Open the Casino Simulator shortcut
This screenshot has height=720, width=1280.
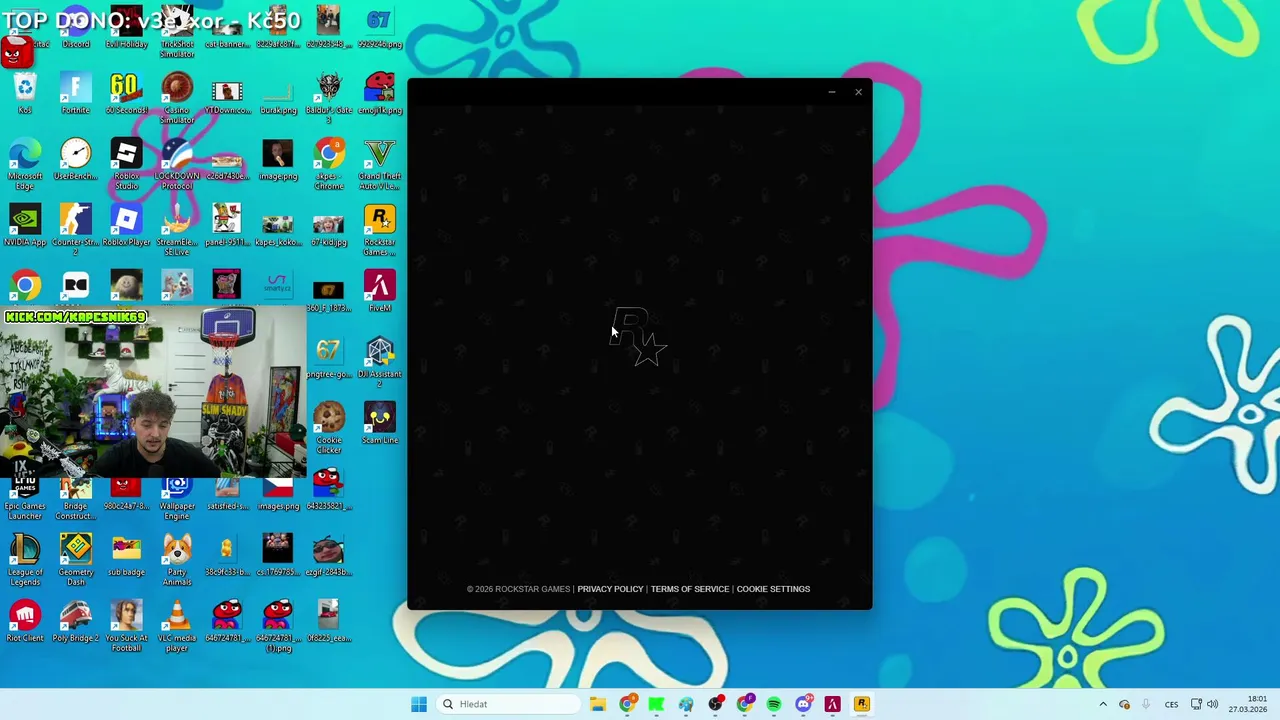(177, 98)
